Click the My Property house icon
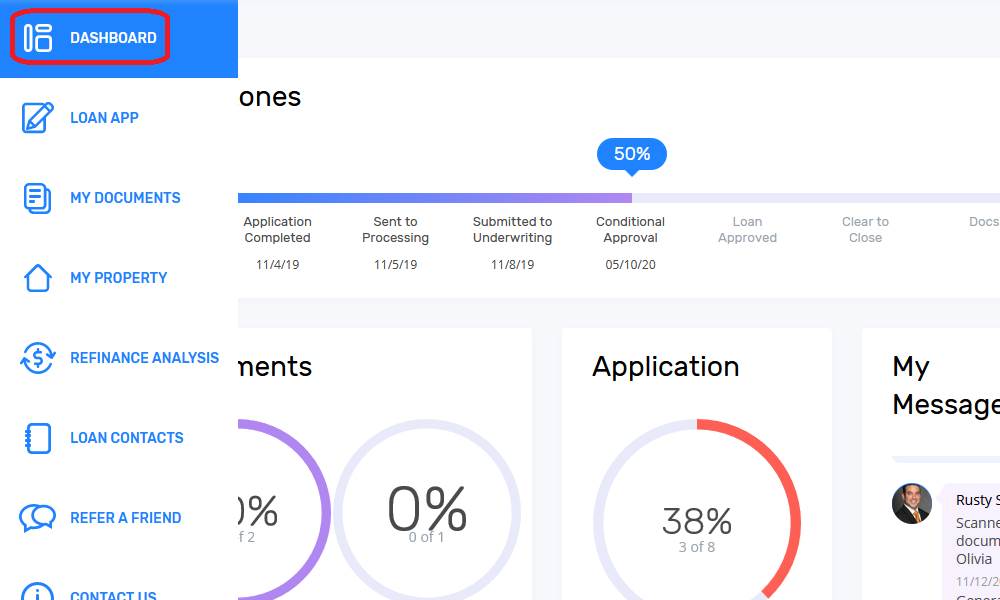The width and height of the screenshot is (1000, 600). tap(38, 278)
